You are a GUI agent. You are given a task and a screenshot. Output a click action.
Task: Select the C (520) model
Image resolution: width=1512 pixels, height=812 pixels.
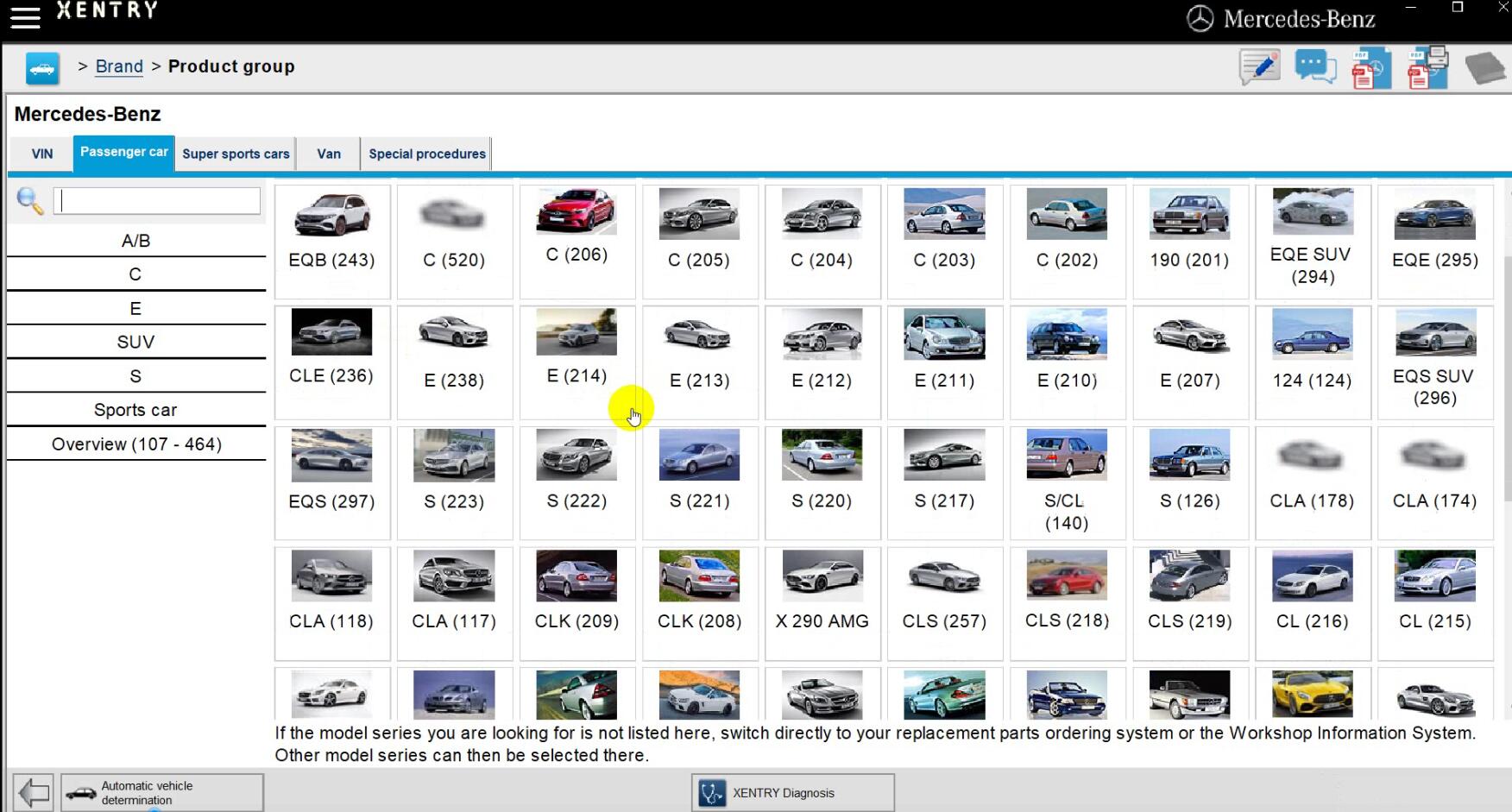point(455,242)
